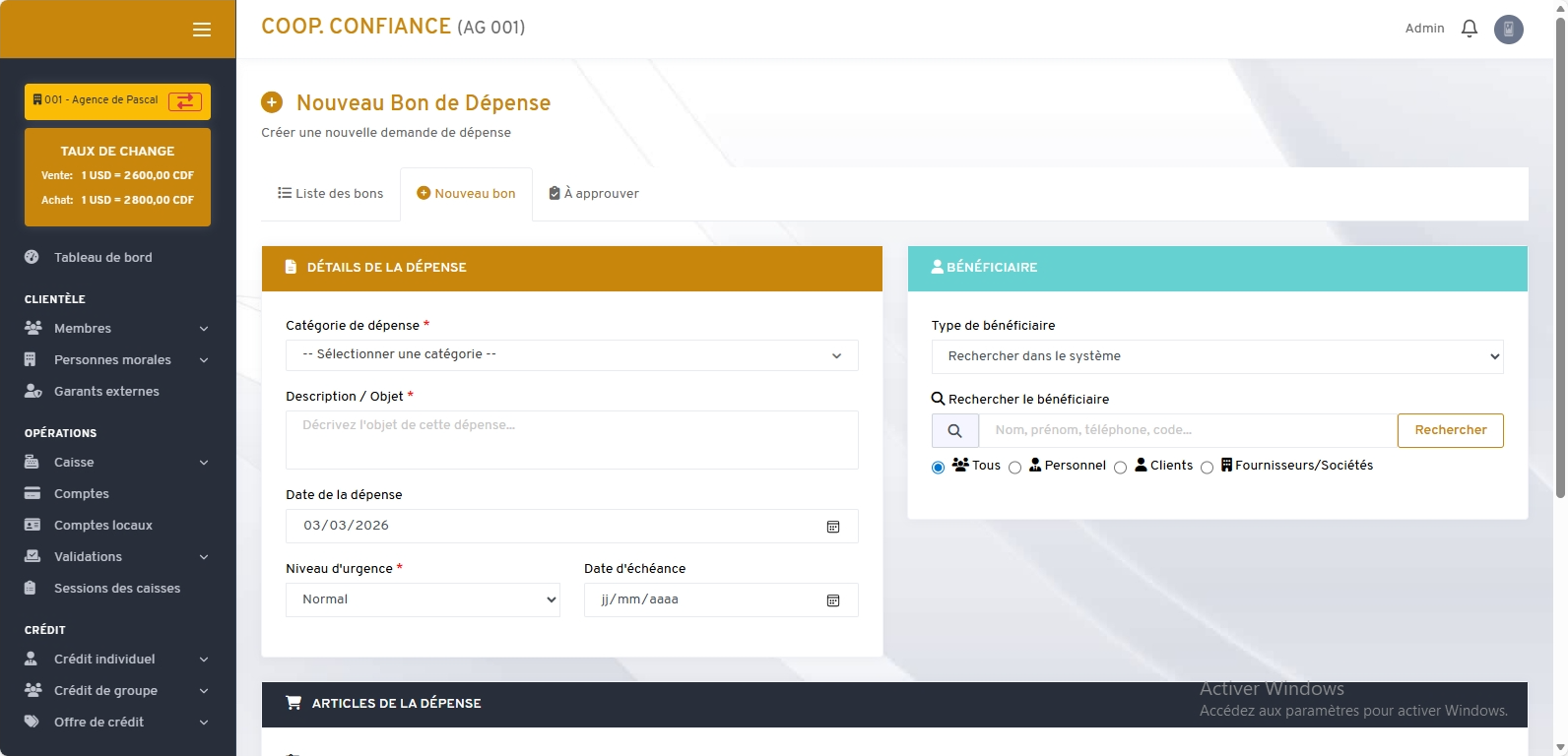The height and width of the screenshot is (756, 1568).
Task: Click the magnifier icon beside beneficiary search
Action: (x=954, y=431)
